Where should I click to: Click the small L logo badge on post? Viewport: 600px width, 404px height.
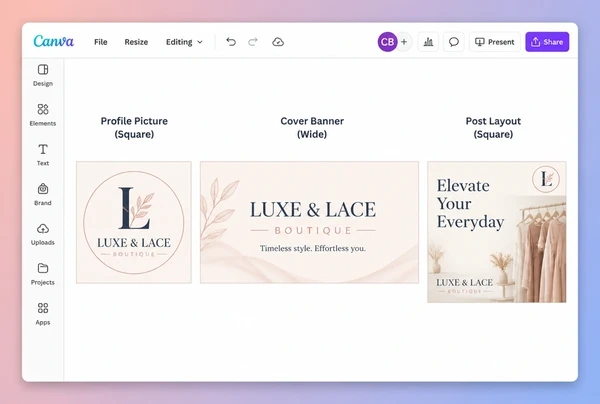[x=546, y=179]
